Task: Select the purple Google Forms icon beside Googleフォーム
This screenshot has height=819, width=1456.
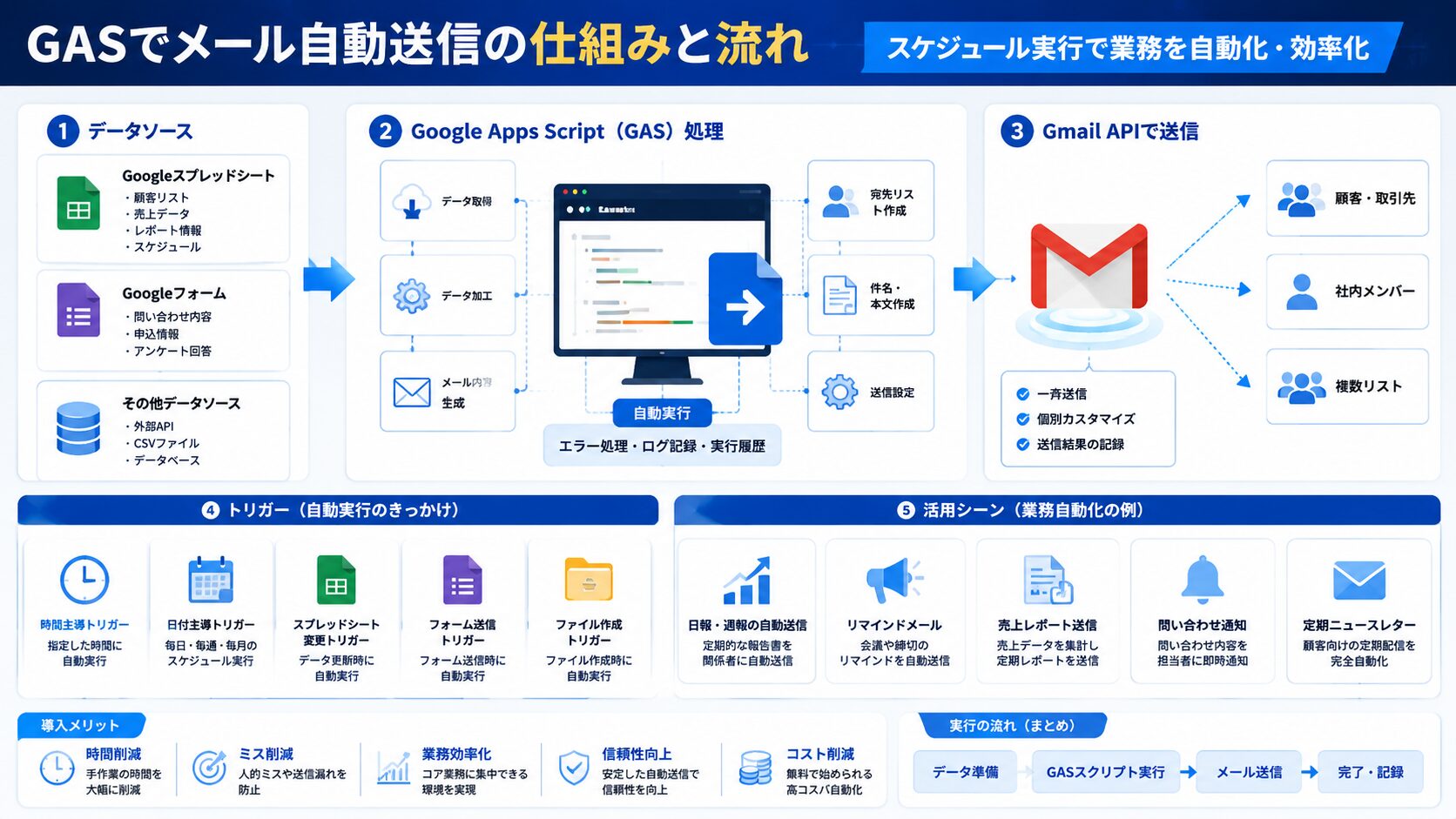Action: (78, 310)
